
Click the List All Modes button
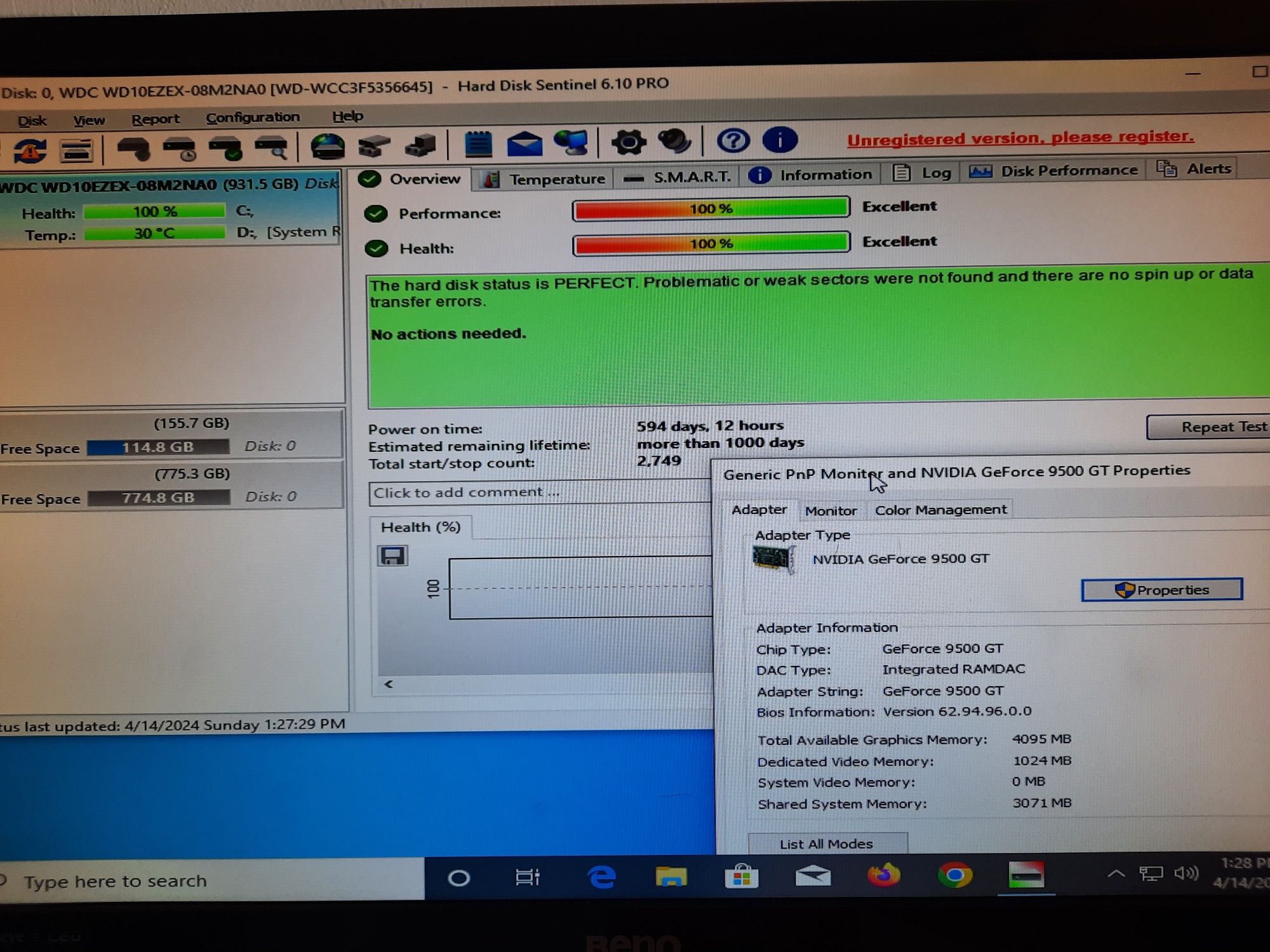[x=827, y=843]
